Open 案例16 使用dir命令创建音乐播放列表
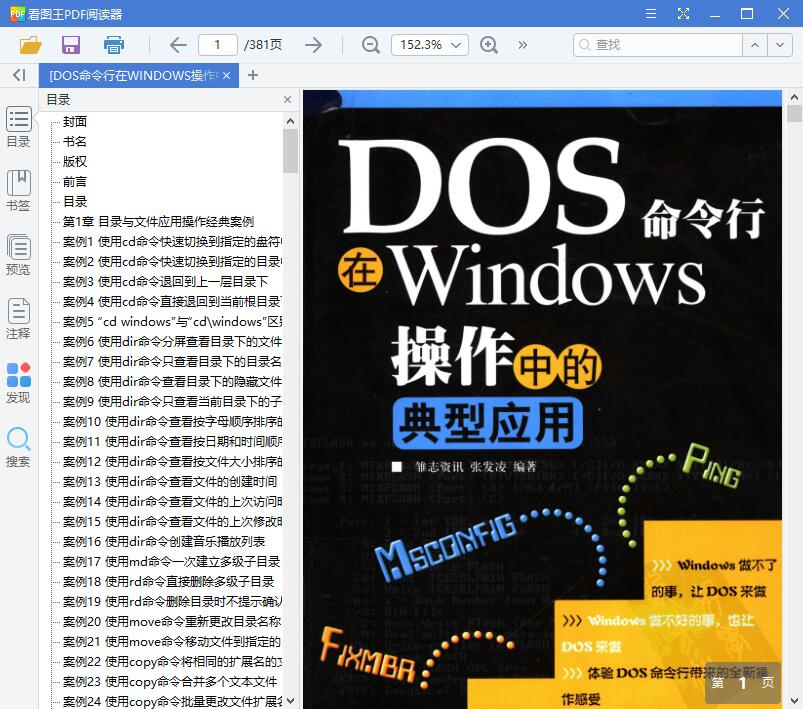Viewport: 803px width, 709px height. click(164, 541)
